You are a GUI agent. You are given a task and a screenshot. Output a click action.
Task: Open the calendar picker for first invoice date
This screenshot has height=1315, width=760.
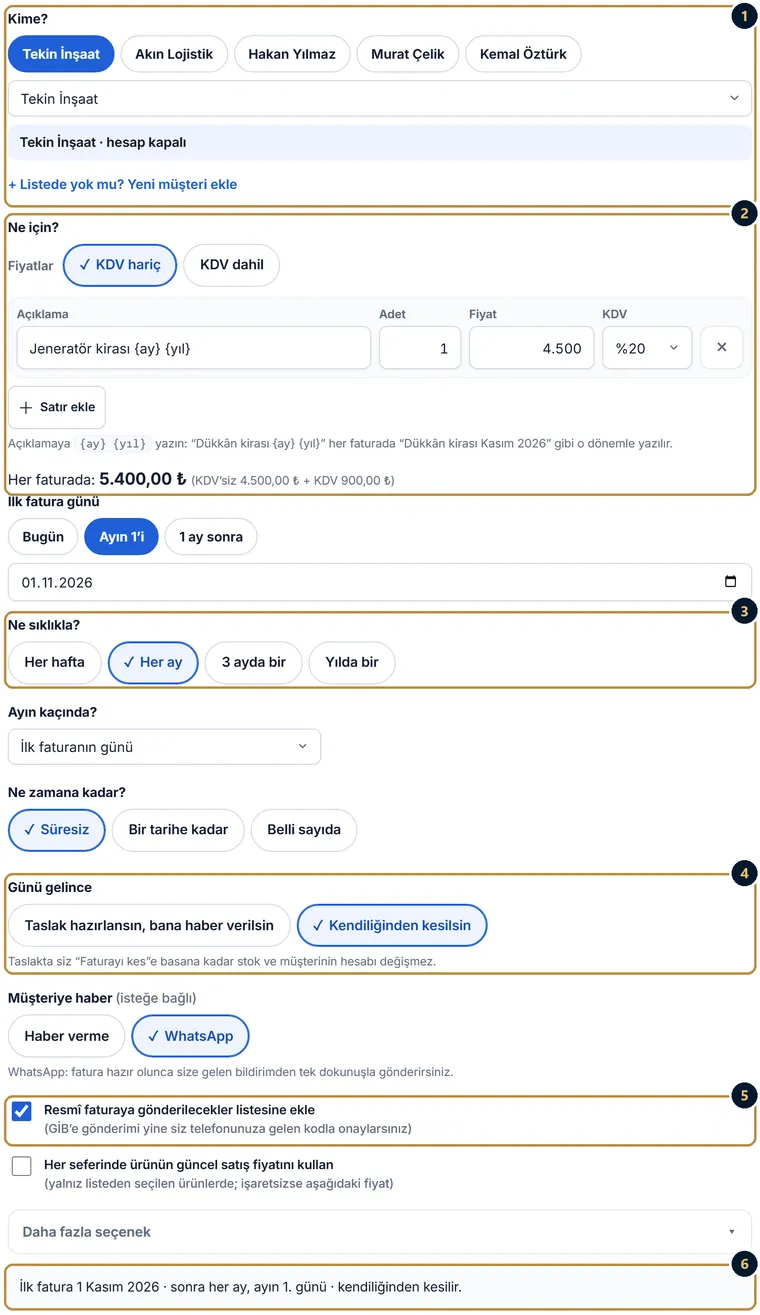[x=730, y=582]
